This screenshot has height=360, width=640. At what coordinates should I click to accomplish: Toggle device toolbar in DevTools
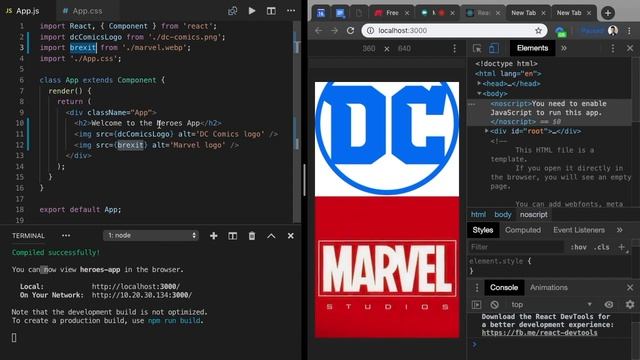pos(493,49)
